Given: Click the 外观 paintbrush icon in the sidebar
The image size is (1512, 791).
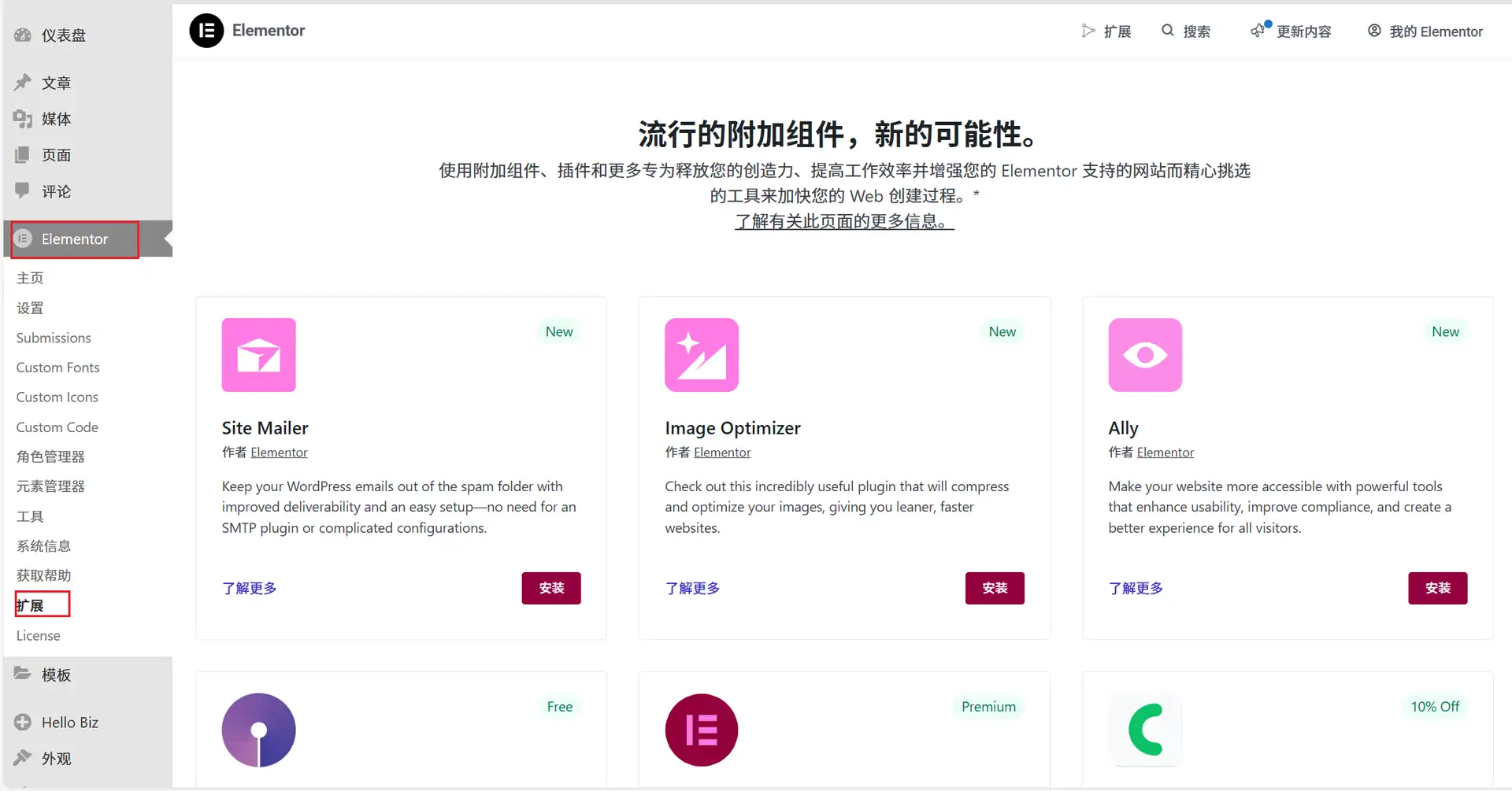Looking at the screenshot, I should (23, 758).
